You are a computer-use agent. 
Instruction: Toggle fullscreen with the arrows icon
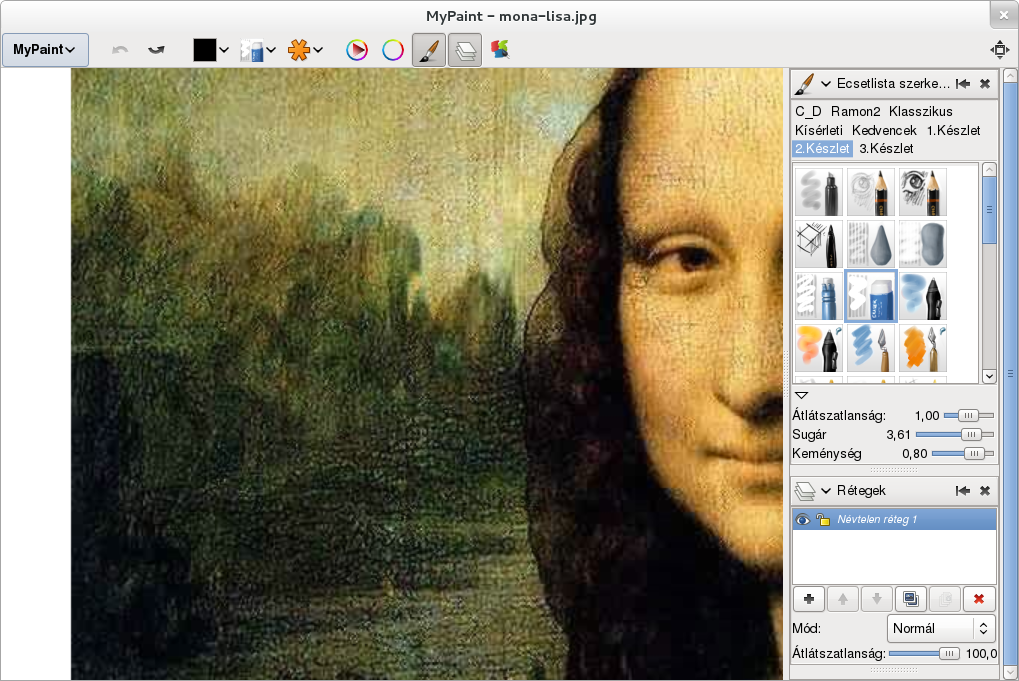click(x=1000, y=49)
